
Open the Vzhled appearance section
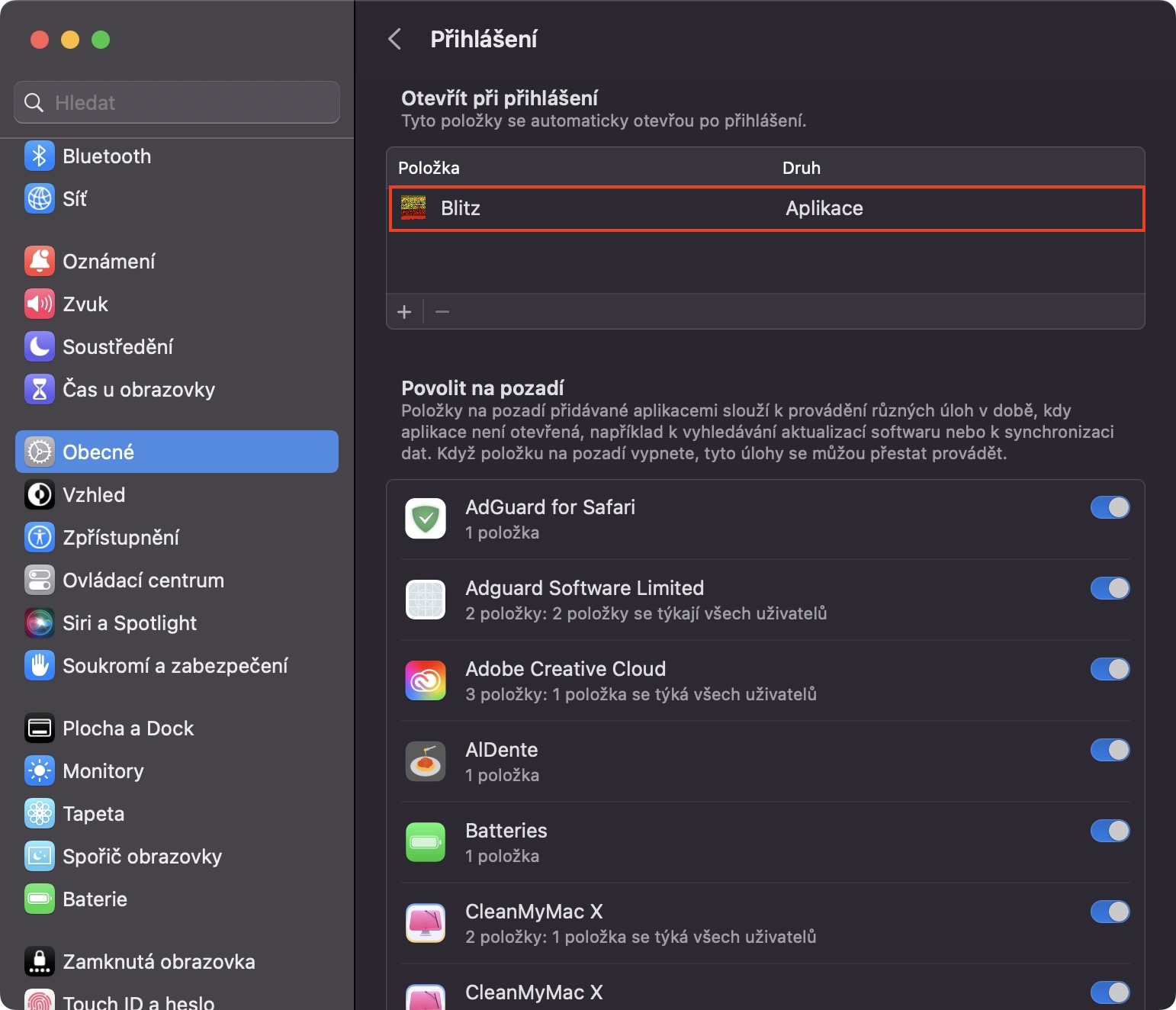pos(94,495)
